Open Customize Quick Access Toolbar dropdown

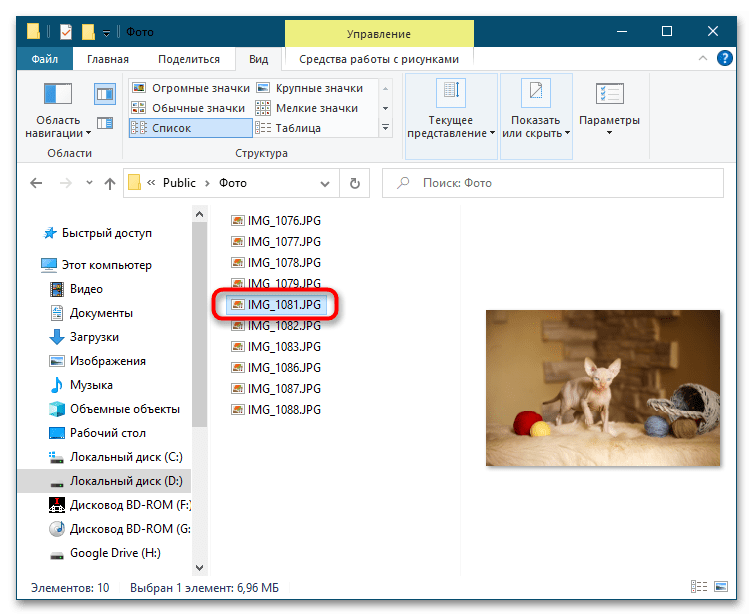(x=107, y=33)
